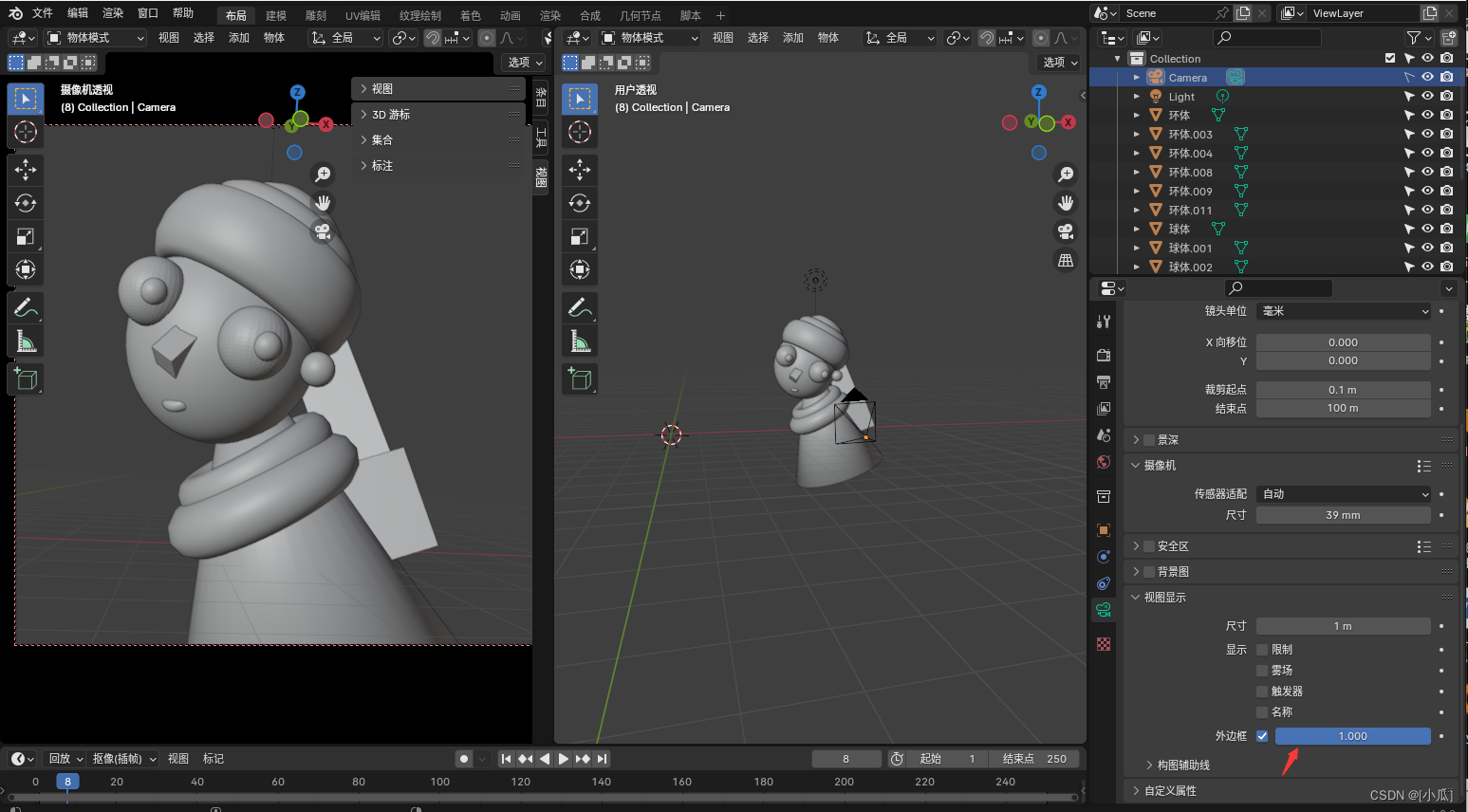Click the zoom magnifier in left viewport

pos(323,175)
